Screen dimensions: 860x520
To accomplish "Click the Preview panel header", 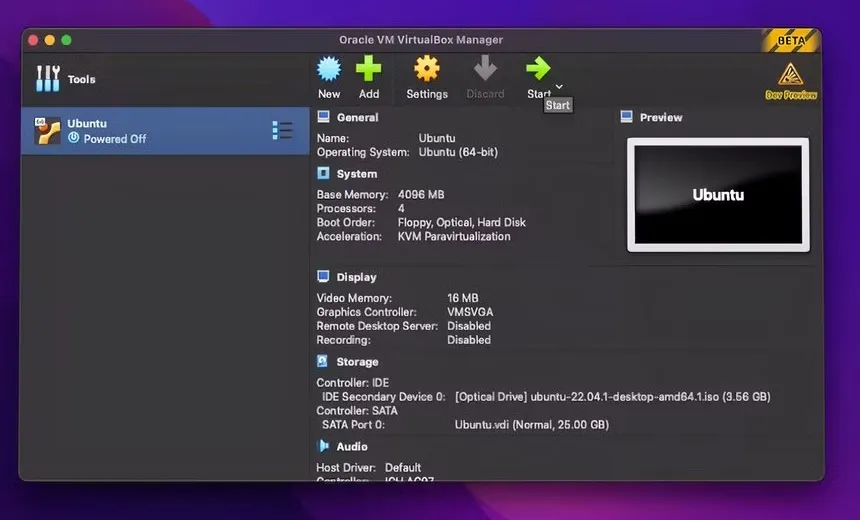I will click(660, 117).
